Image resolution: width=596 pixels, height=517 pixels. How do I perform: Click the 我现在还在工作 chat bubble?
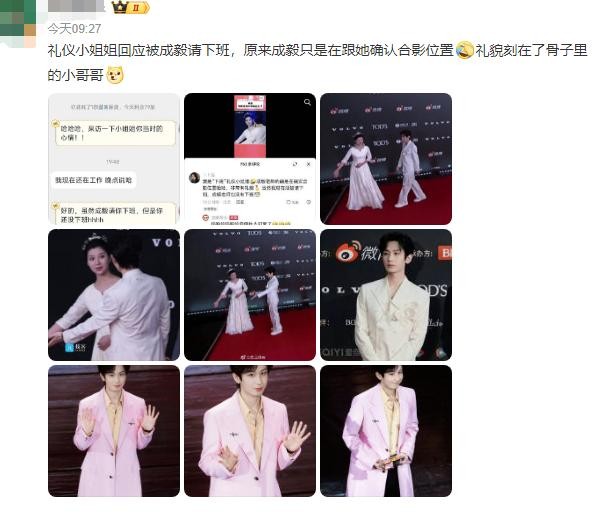pyautogui.click(x=94, y=180)
